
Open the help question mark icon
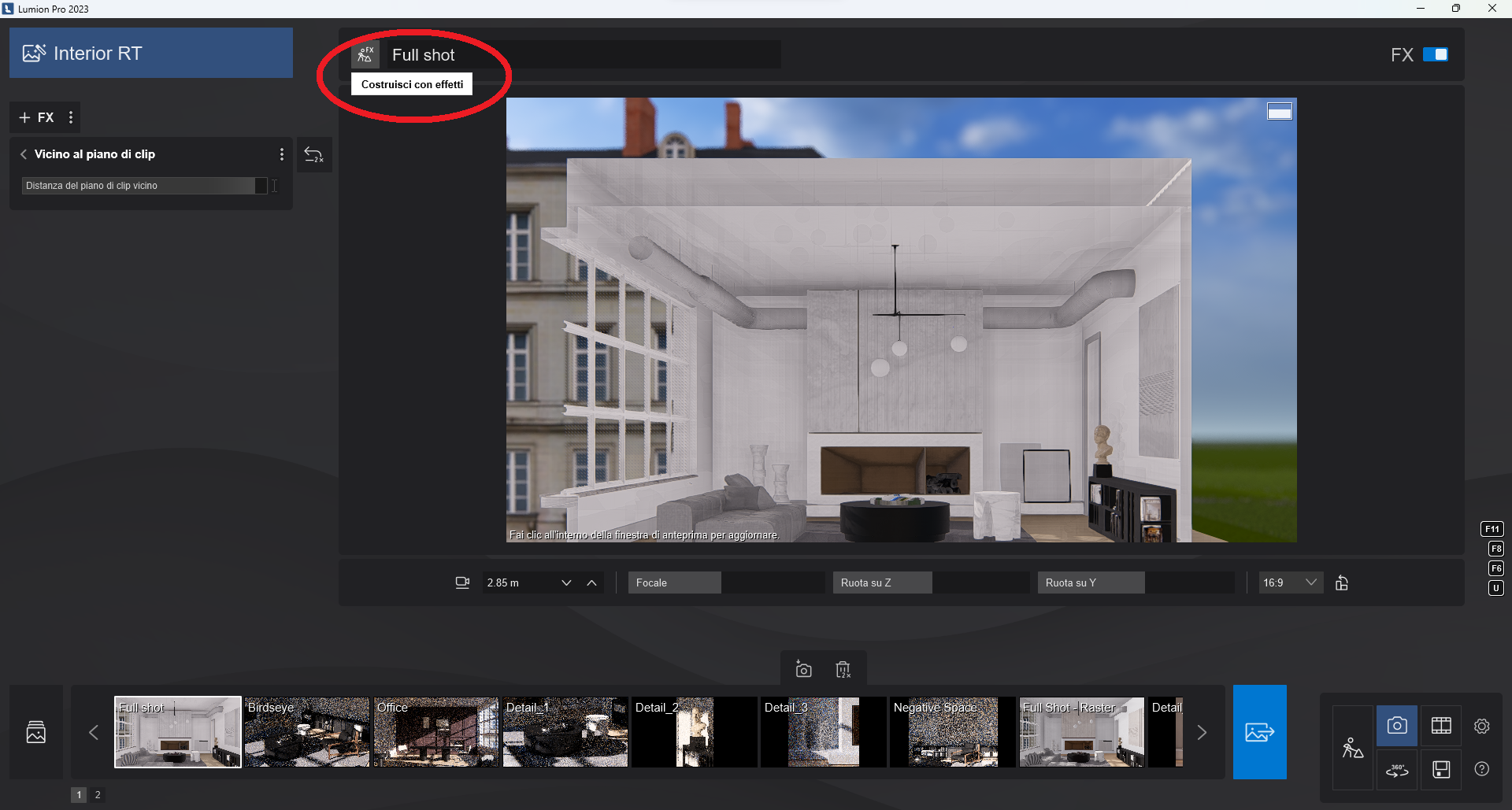tap(1482, 770)
